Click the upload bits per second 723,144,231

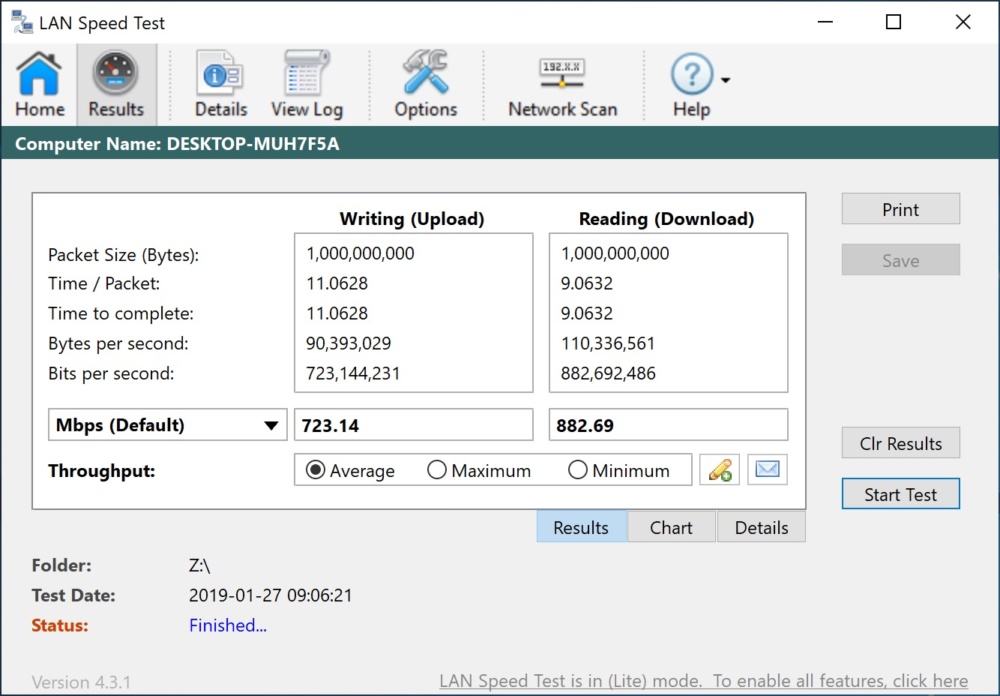[x=353, y=373]
